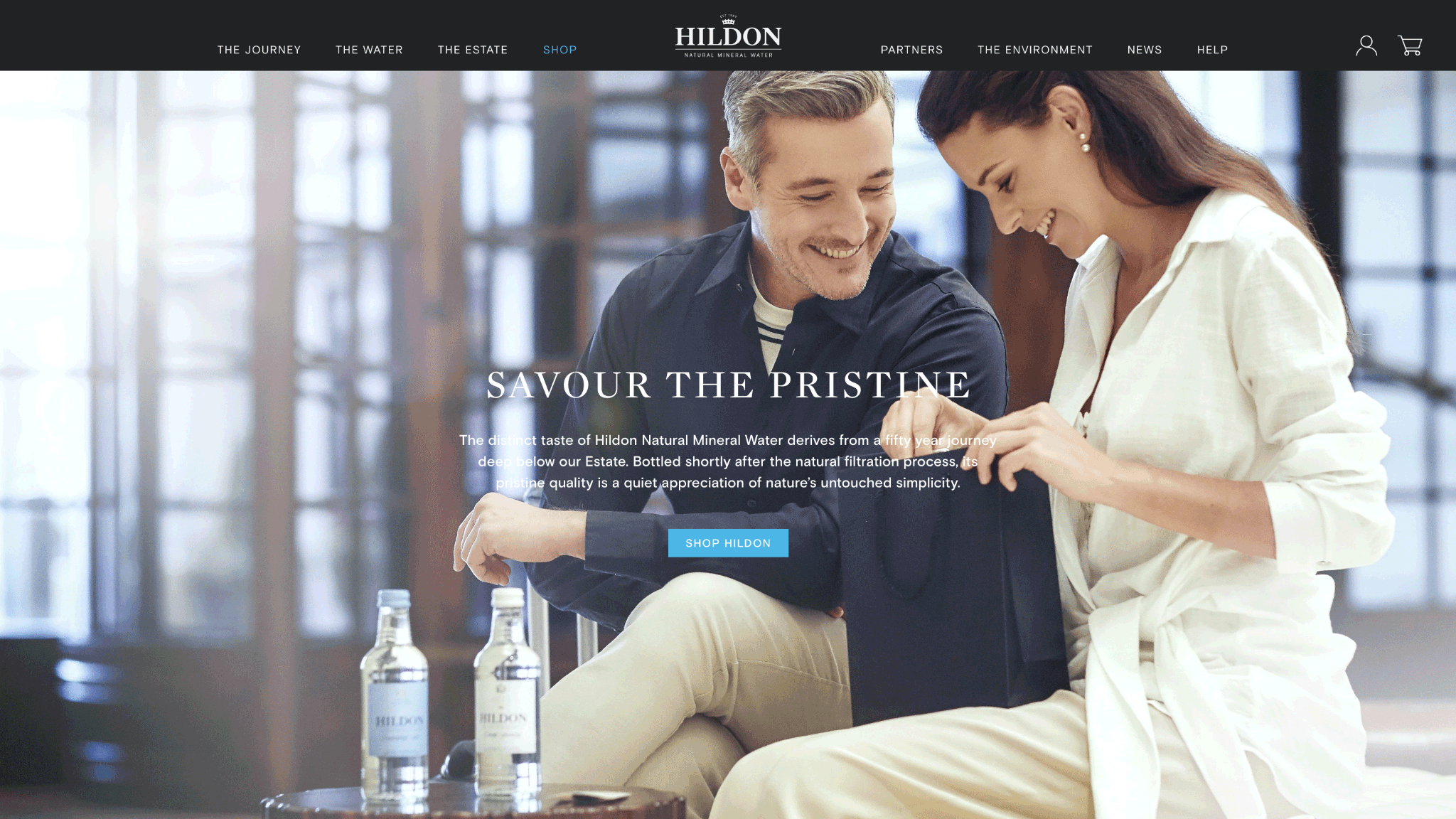Image resolution: width=1456 pixels, height=819 pixels.
Task: Click the hero description paragraph text
Action: 728,461
